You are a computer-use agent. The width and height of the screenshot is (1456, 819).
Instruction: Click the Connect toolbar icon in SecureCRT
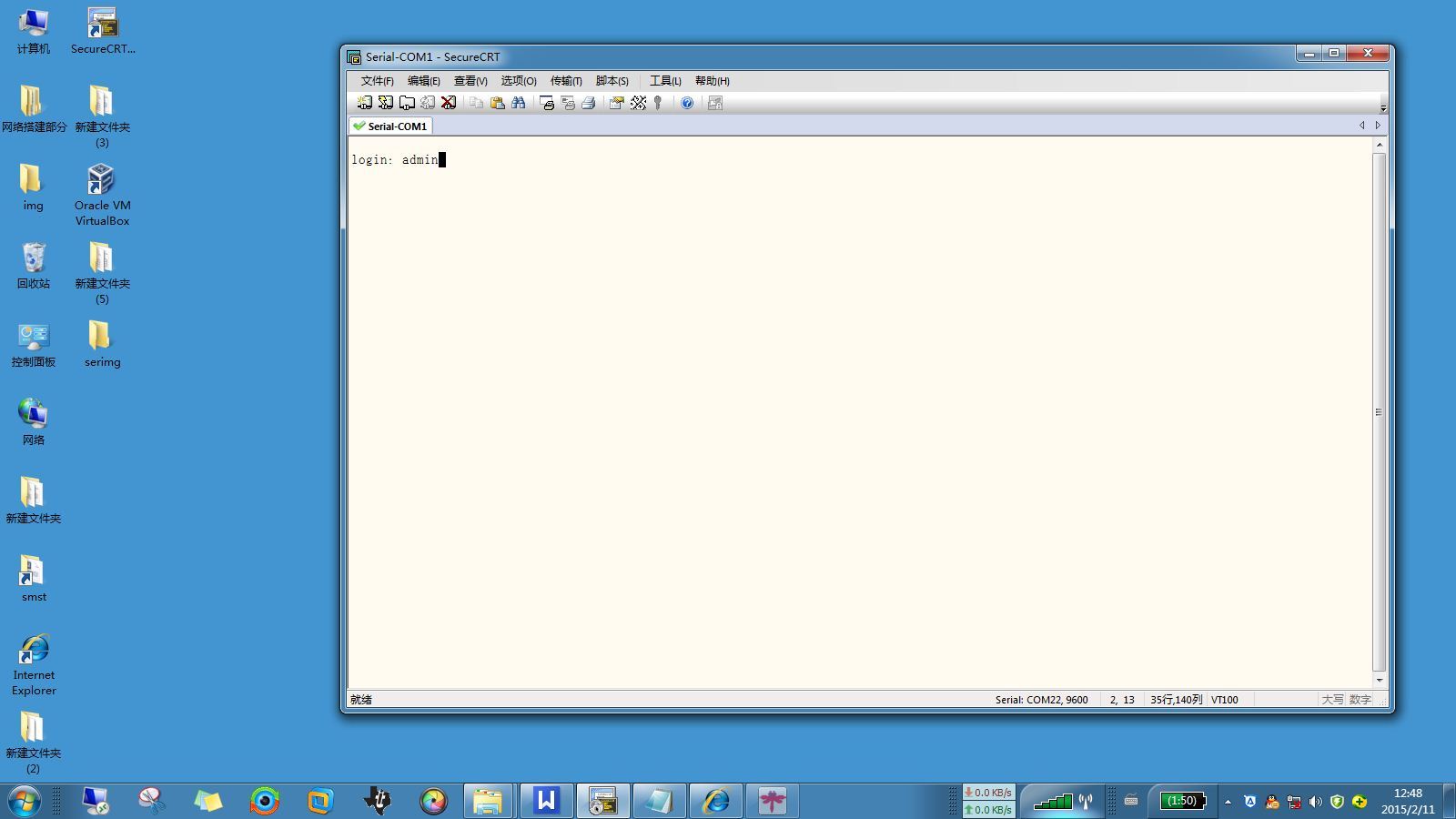click(x=365, y=103)
